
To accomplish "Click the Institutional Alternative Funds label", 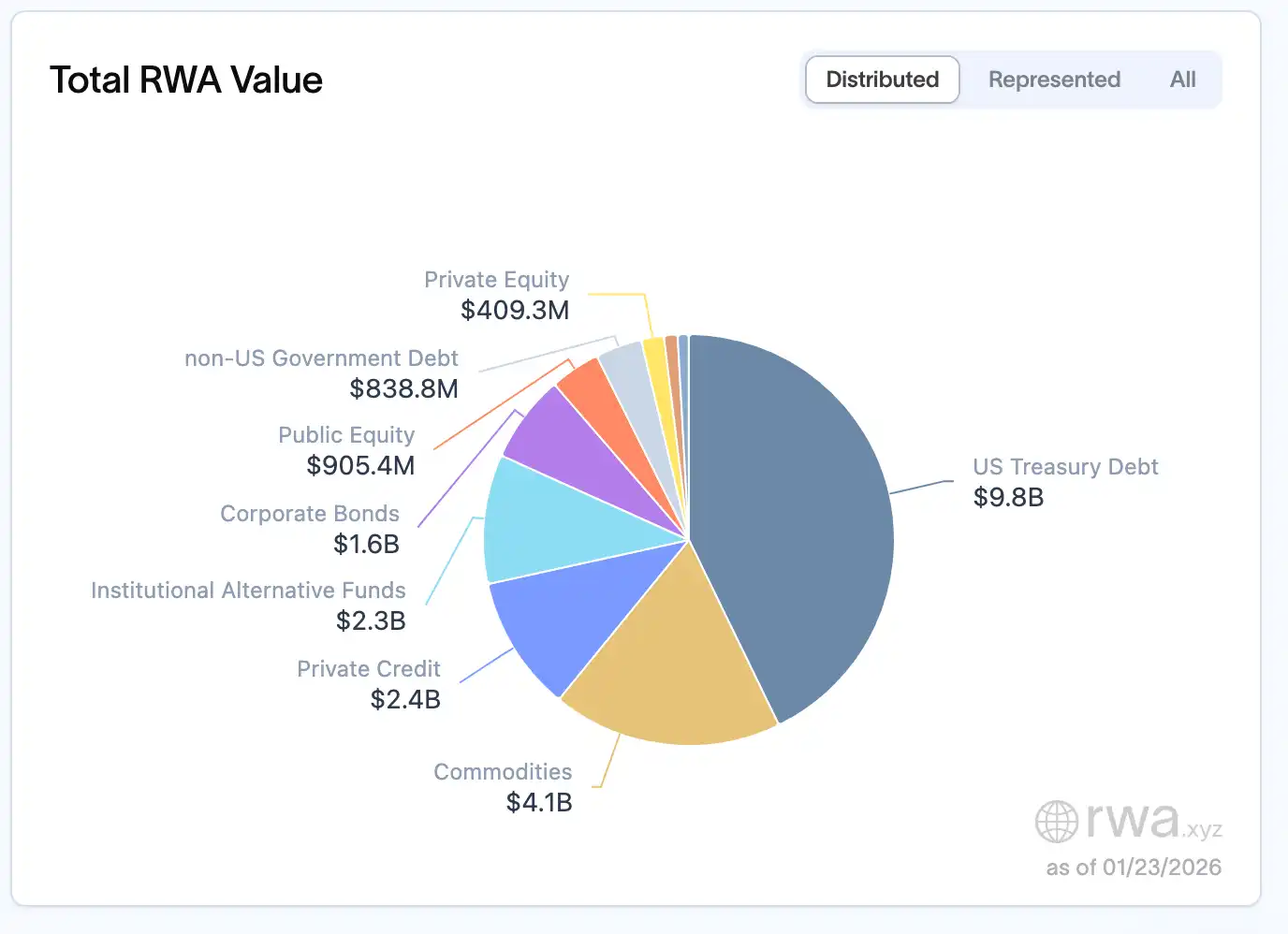I will click(x=248, y=591).
